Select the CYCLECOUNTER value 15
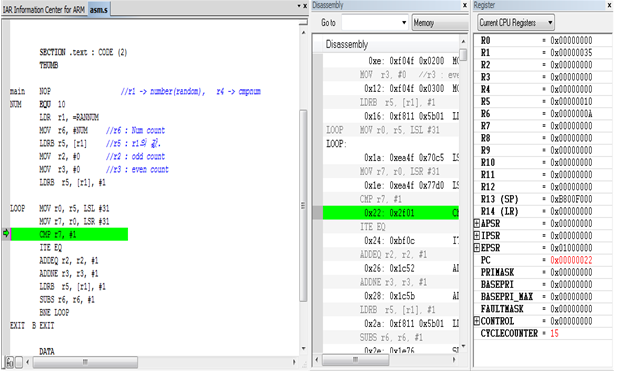 click(x=554, y=333)
